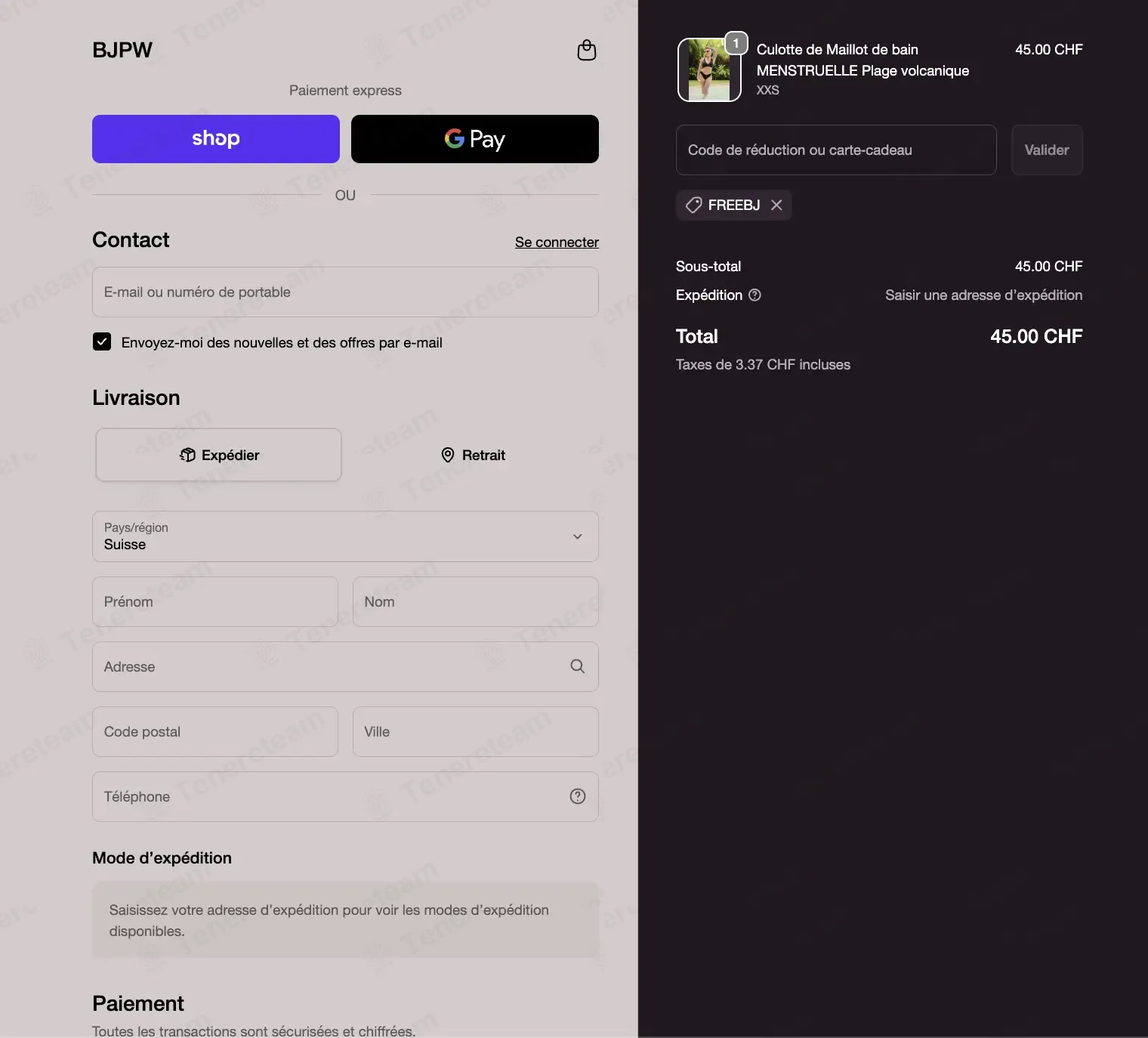Click 'Taxes de 3.37 CHF incluses' text
The width and height of the screenshot is (1148, 1038).
[763, 364]
